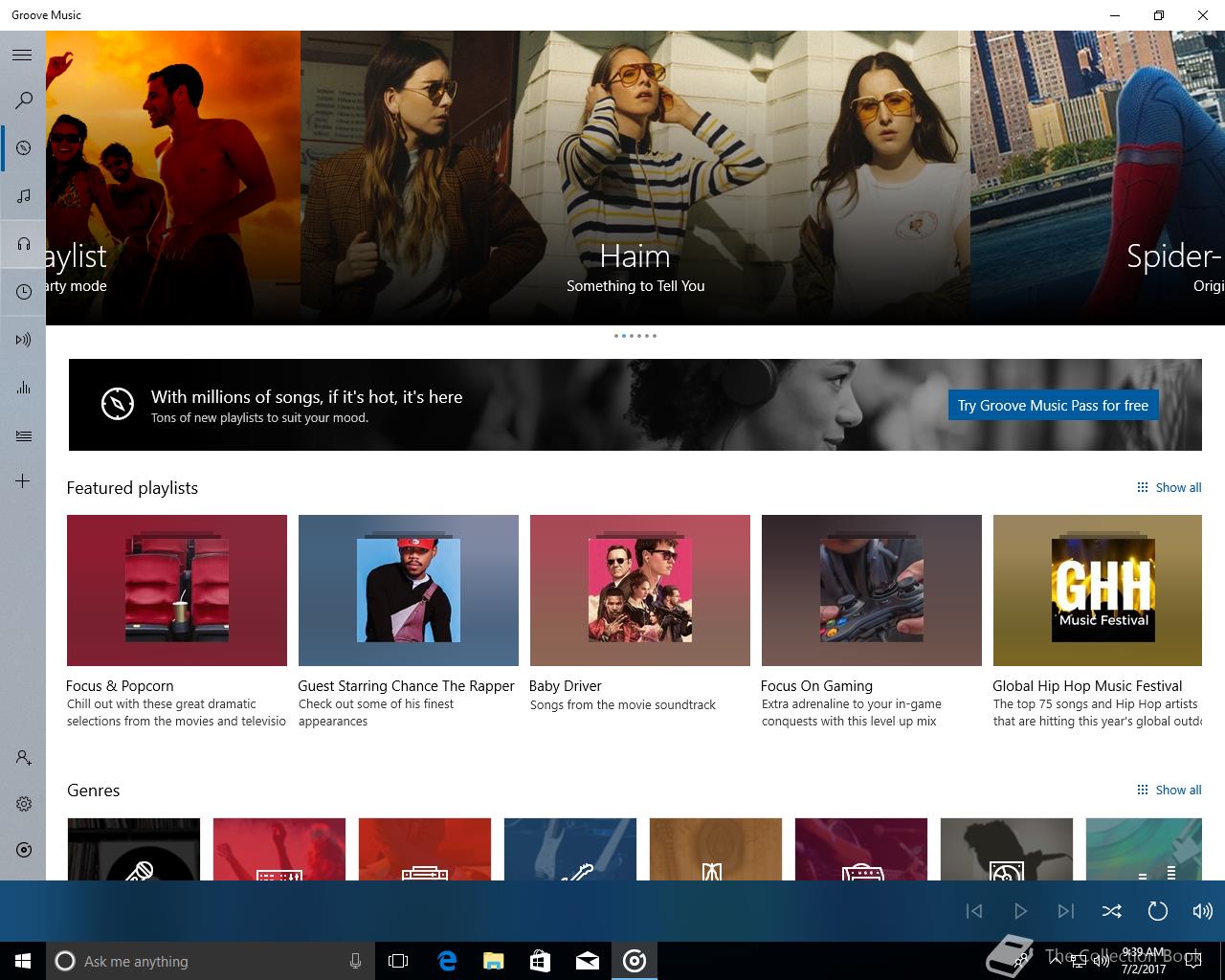Click the equalizer bars icon in sidebar
The height and width of the screenshot is (980, 1225).
(23, 387)
